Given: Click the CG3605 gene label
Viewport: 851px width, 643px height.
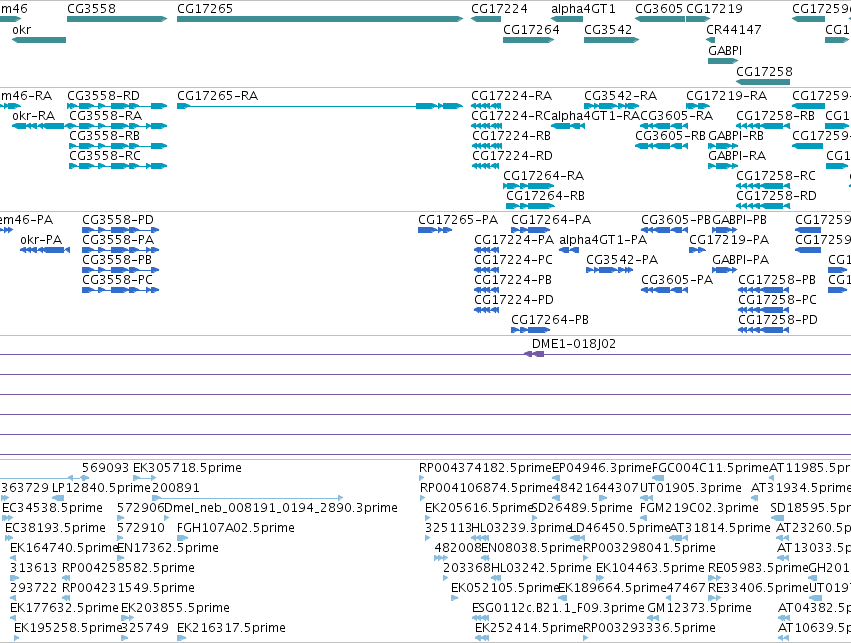Looking at the screenshot, I should click(x=659, y=9).
